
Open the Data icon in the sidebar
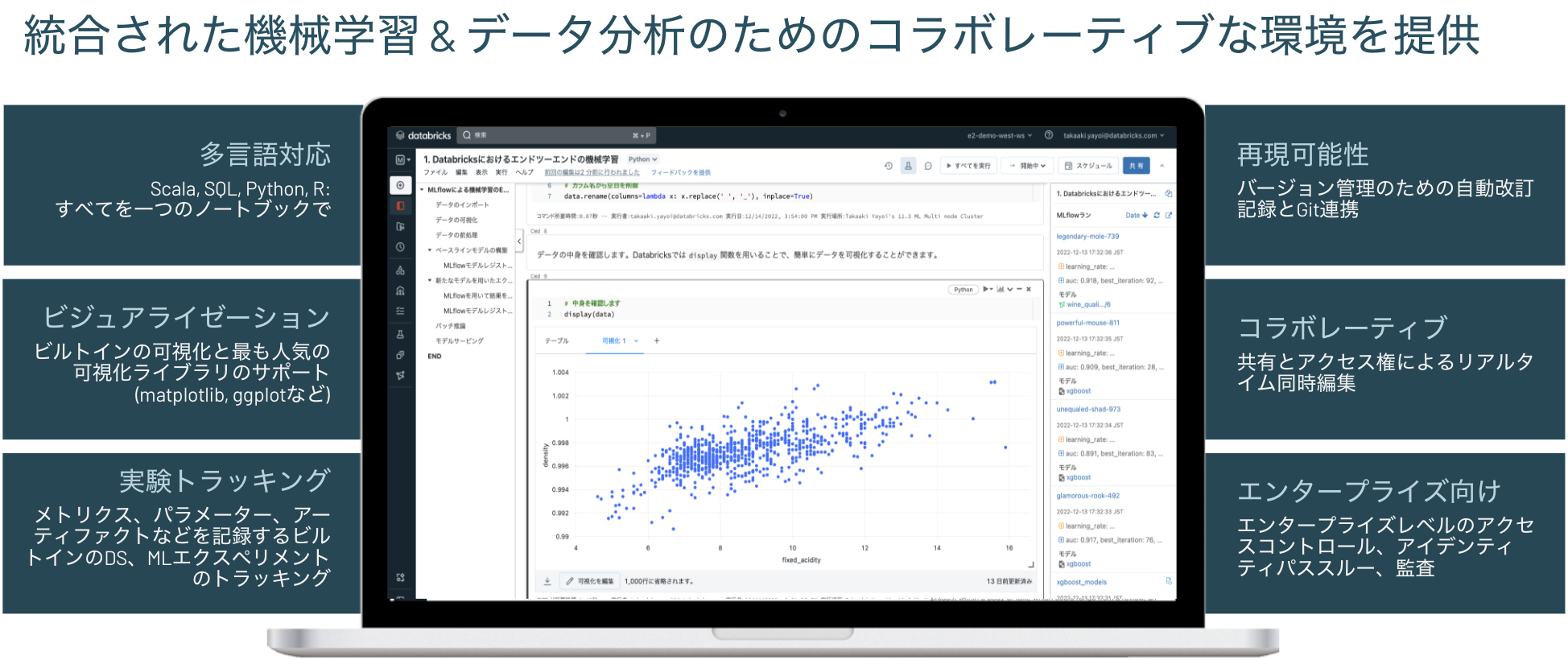click(x=400, y=270)
